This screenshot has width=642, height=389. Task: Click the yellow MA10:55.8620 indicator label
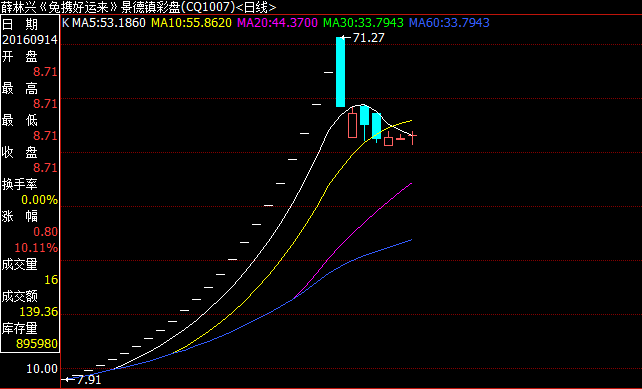(x=192, y=23)
